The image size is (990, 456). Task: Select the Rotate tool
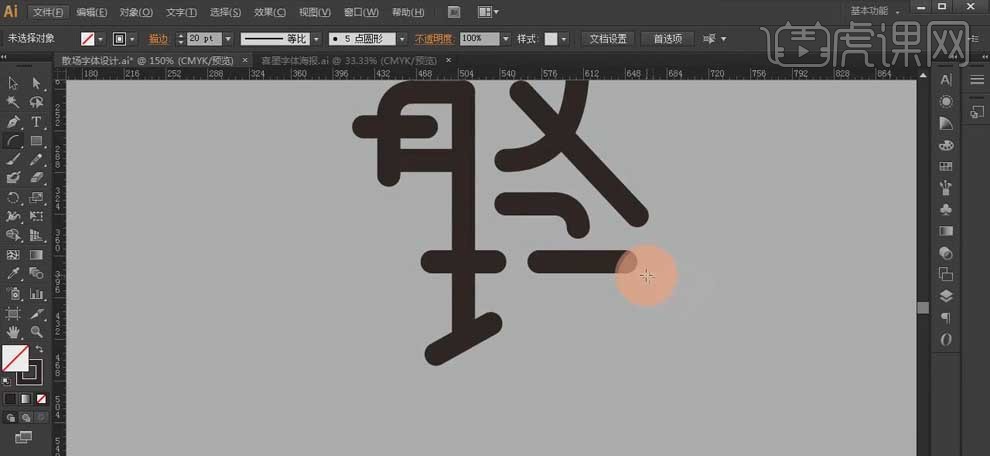tap(13, 198)
